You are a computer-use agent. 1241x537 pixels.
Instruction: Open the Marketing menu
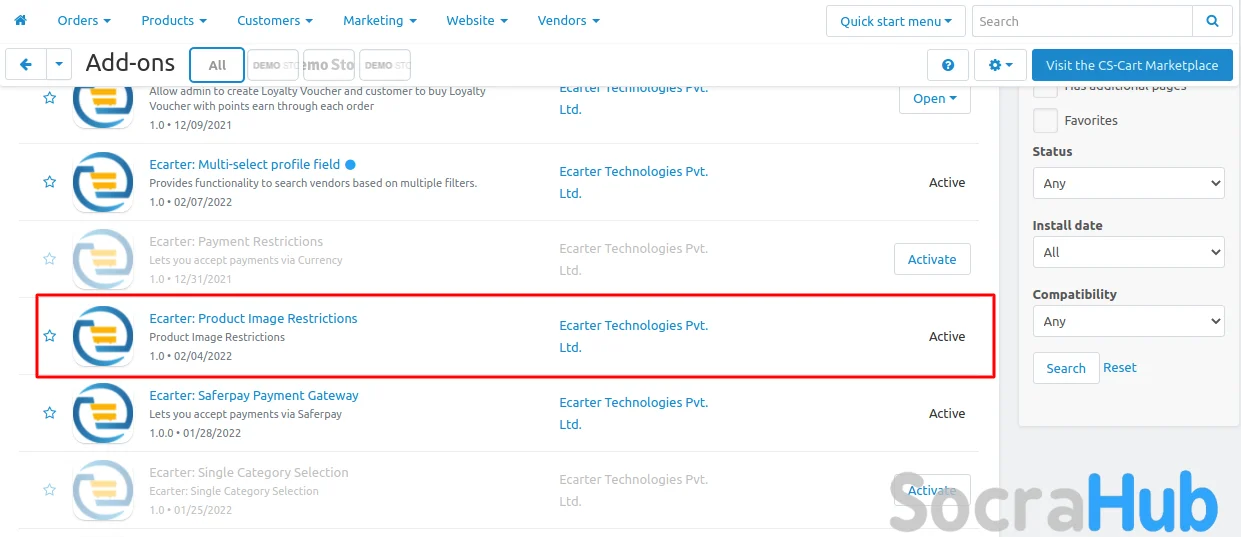[x=379, y=20]
